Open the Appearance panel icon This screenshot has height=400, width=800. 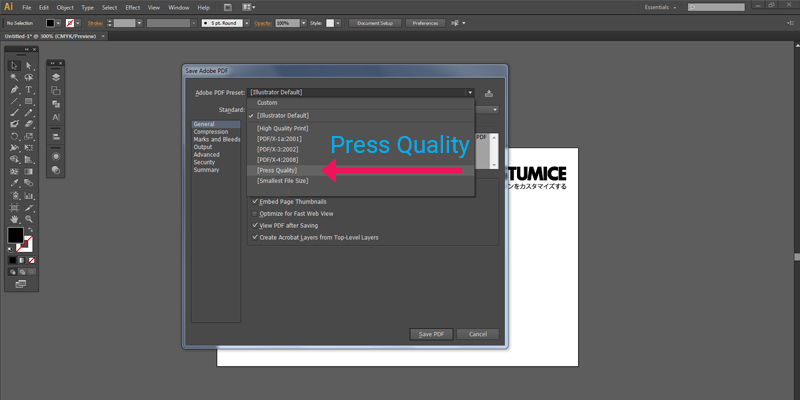pyautogui.click(x=56, y=157)
